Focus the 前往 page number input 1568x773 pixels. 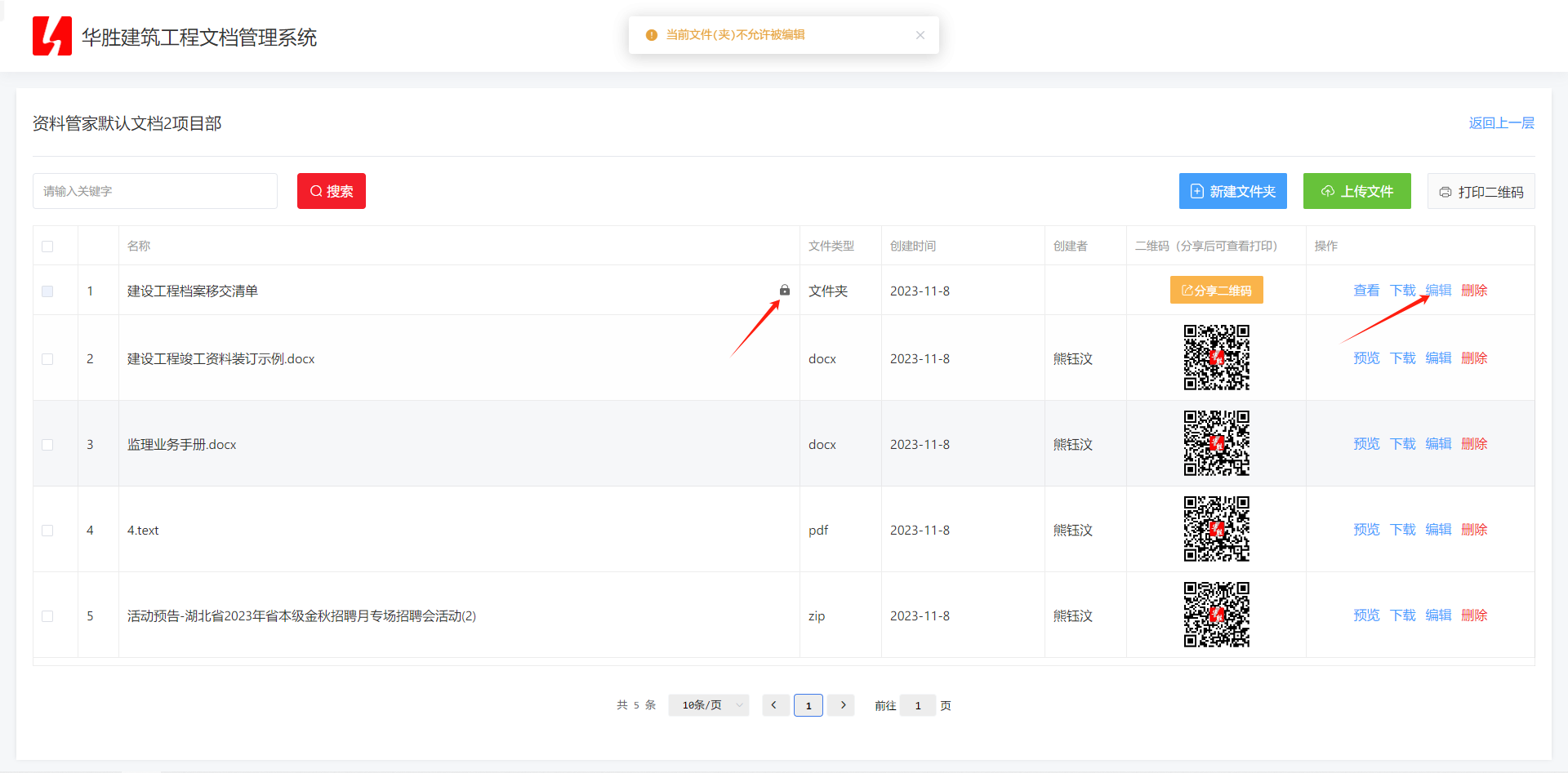pyautogui.click(x=918, y=705)
